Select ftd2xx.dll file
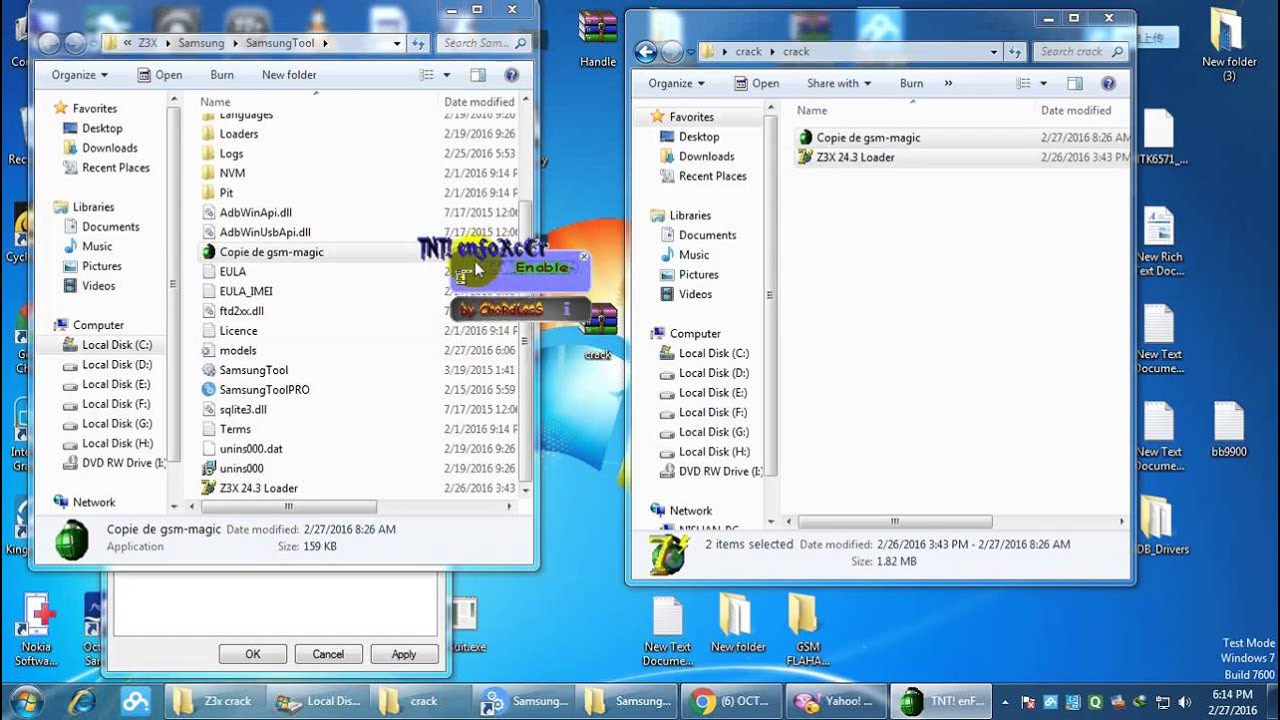 pyautogui.click(x=233, y=311)
